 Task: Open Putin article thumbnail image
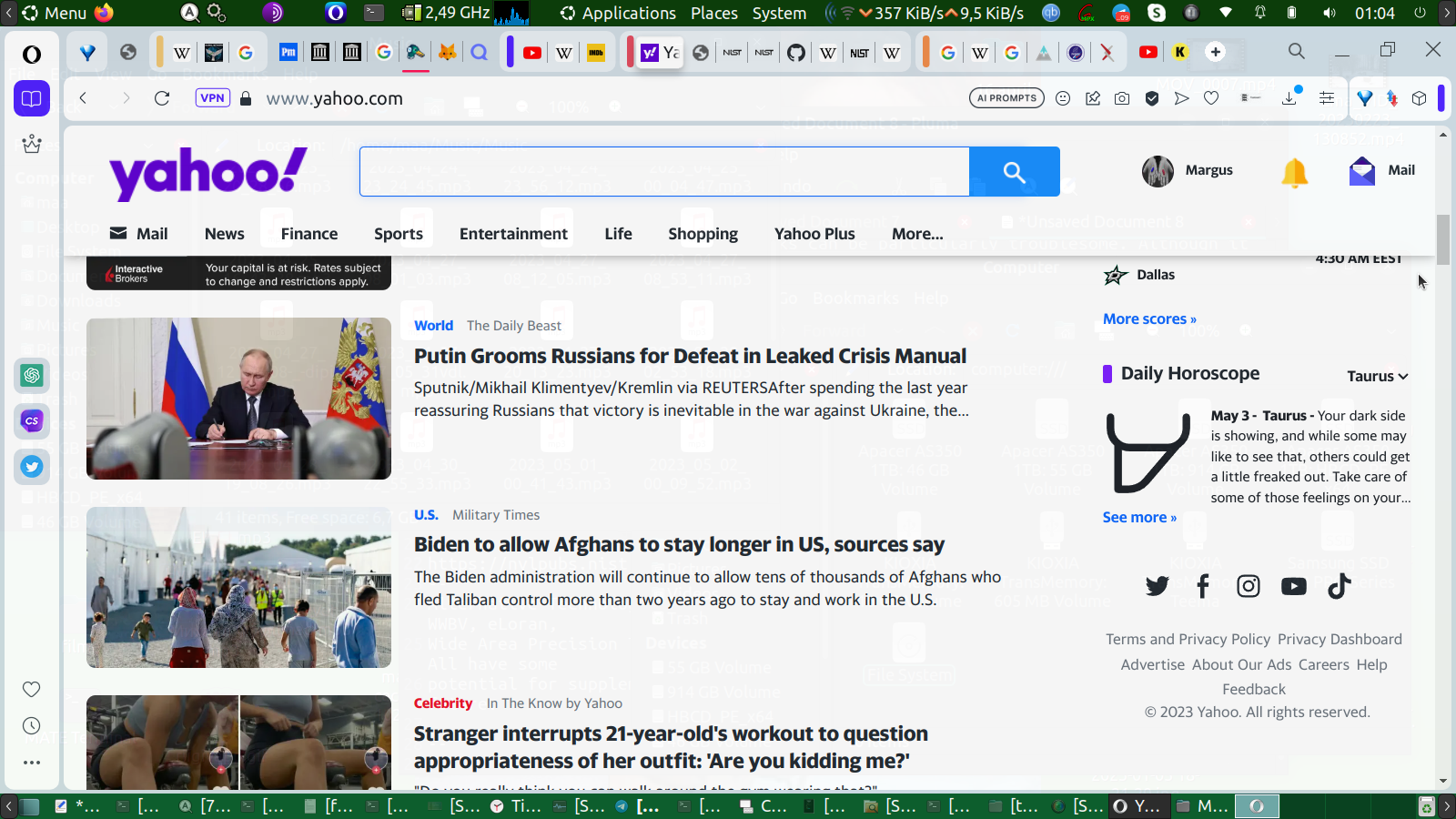[x=238, y=399]
